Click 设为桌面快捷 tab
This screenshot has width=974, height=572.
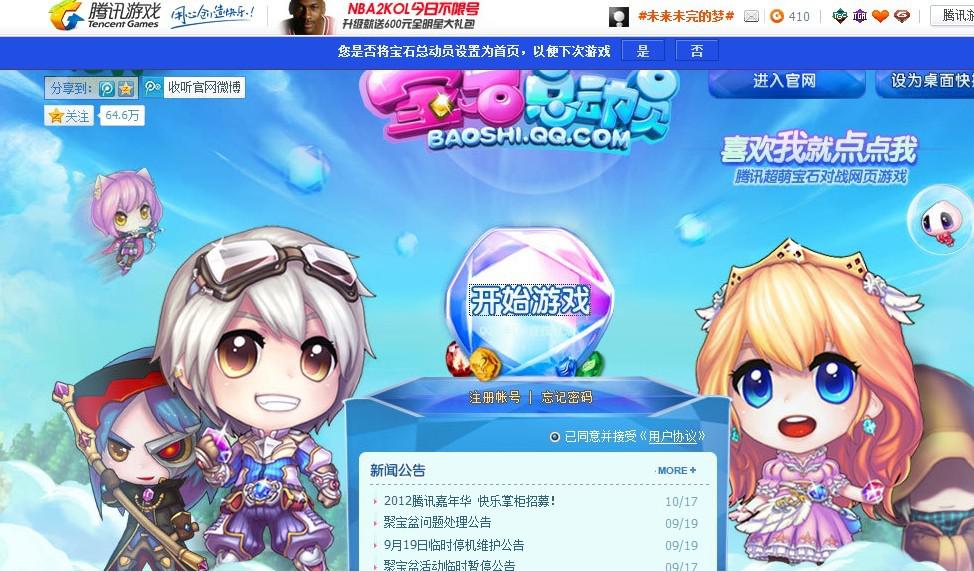(927, 81)
